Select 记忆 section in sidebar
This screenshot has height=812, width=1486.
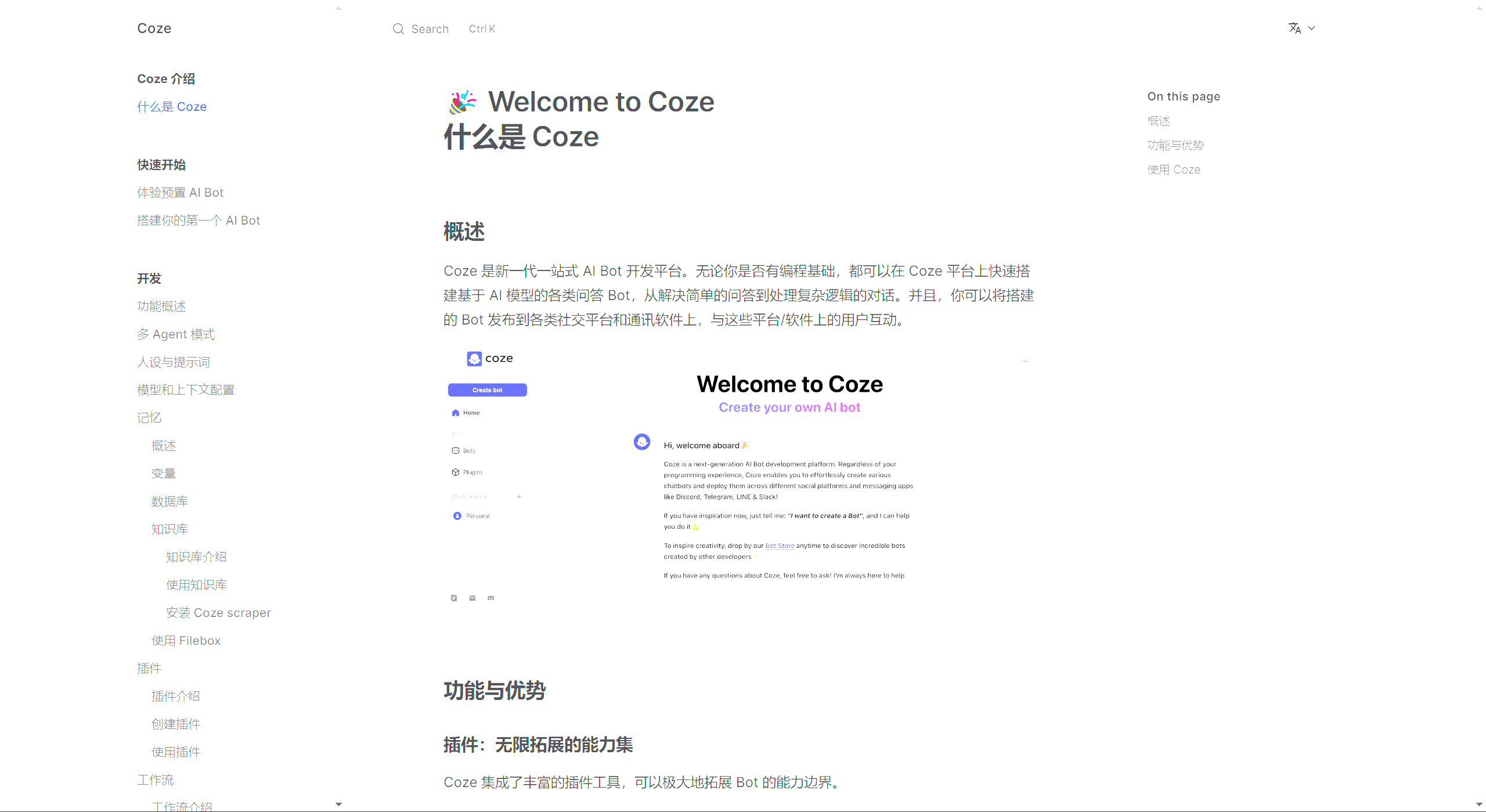(x=149, y=418)
